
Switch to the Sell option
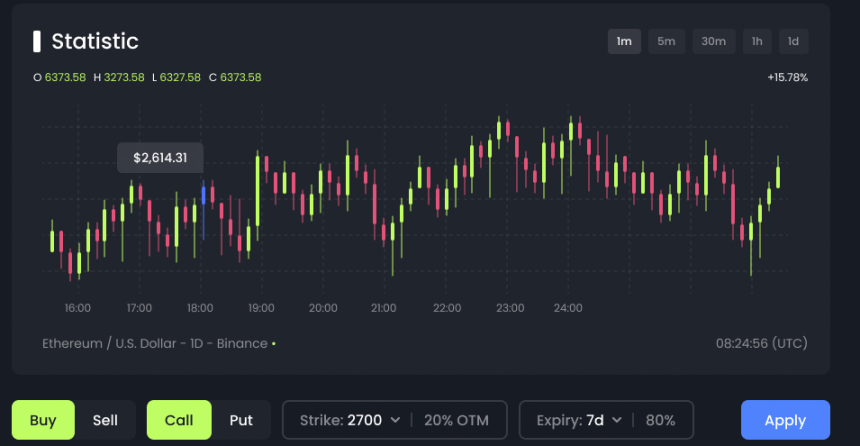click(105, 420)
